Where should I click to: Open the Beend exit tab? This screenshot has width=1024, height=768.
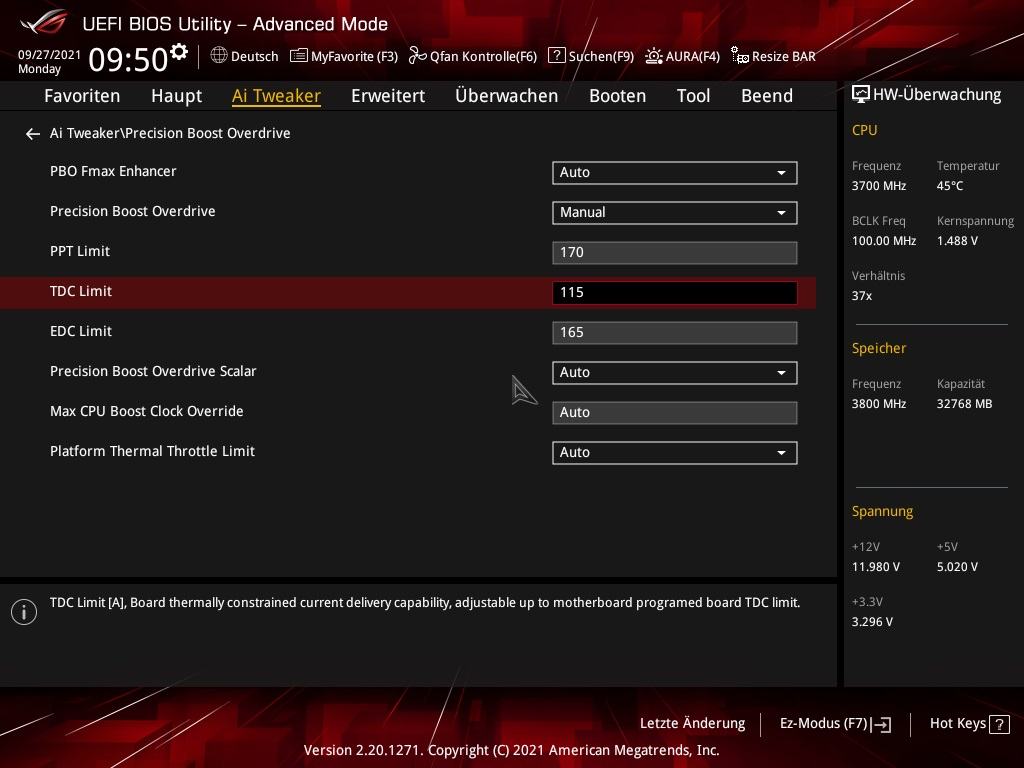(x=767, y=96)
